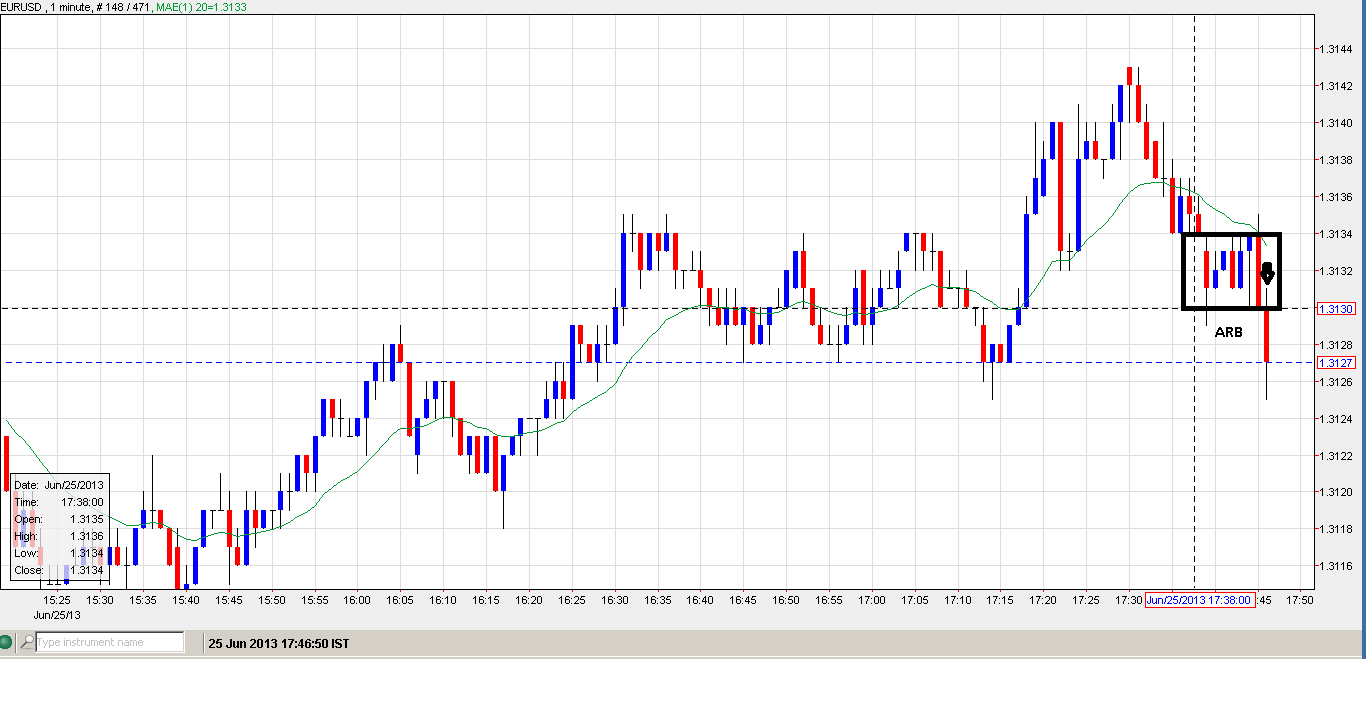1370x728 pixels.
Task: Click the 17:30 time axis label
Action: 1129,600
